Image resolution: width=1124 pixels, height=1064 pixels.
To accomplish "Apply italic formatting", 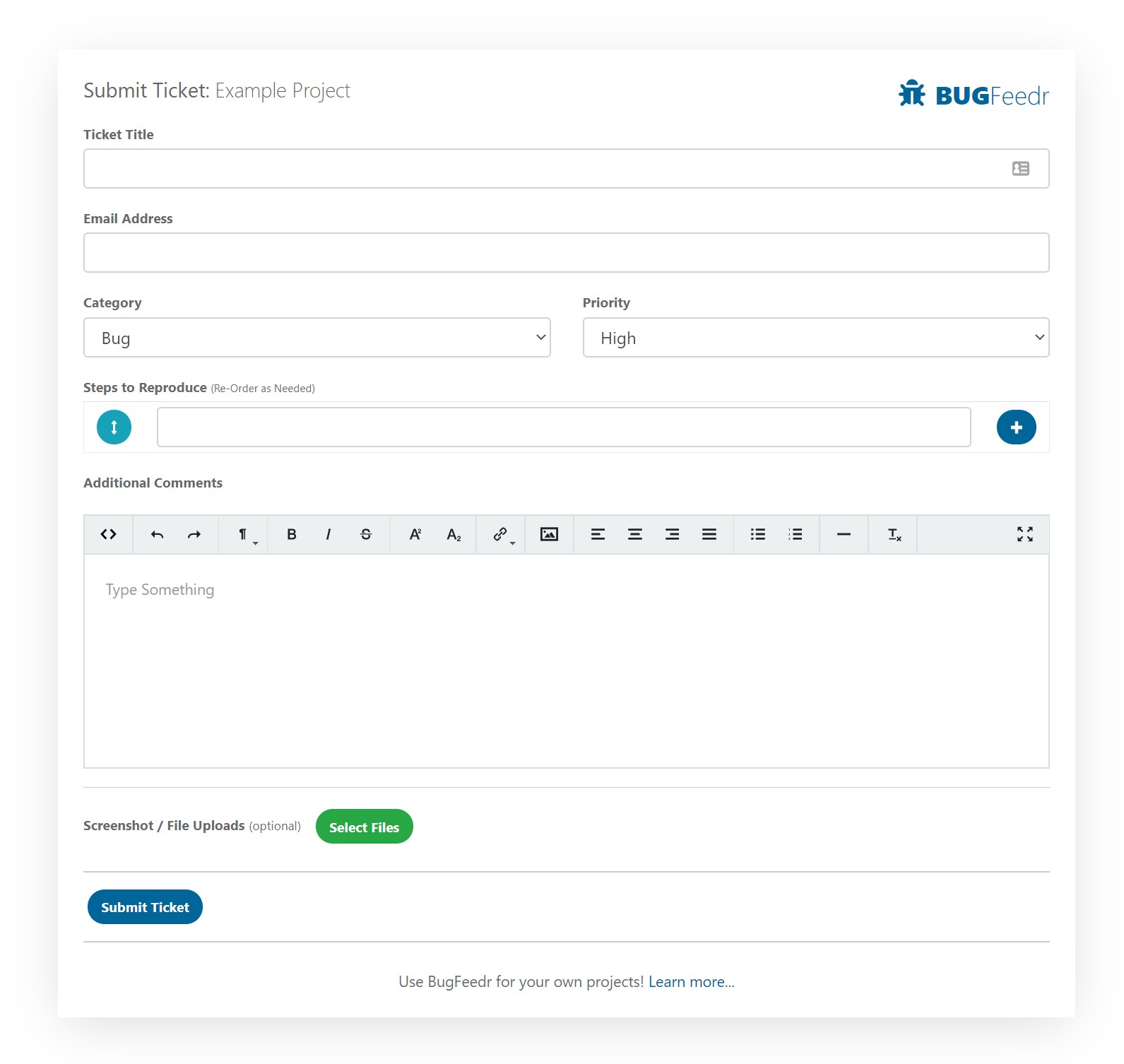I will pyautogui.click(x=329, y=534).
